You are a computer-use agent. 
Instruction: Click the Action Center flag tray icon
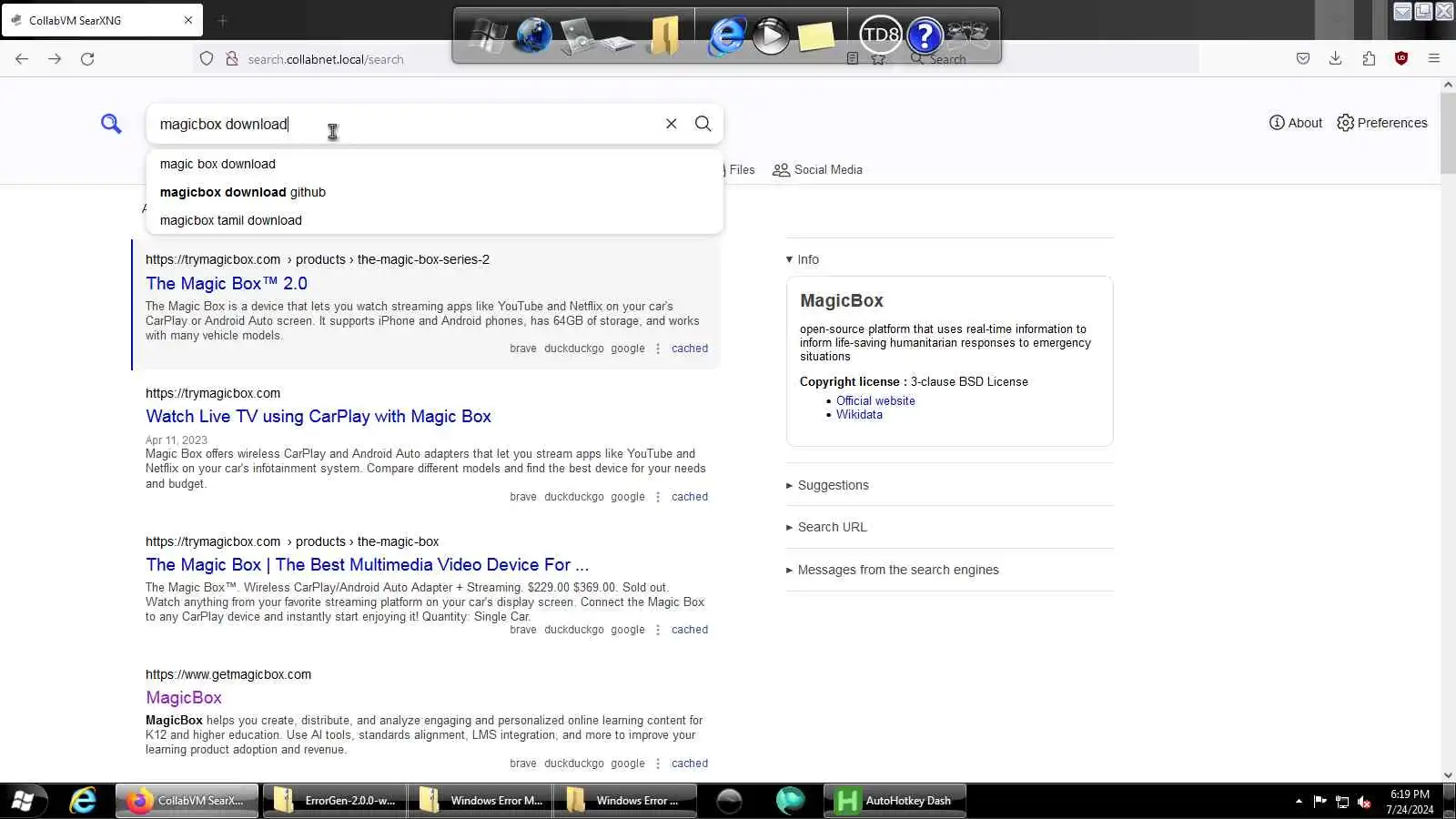pyautogui.click(x=1319, y=802)
